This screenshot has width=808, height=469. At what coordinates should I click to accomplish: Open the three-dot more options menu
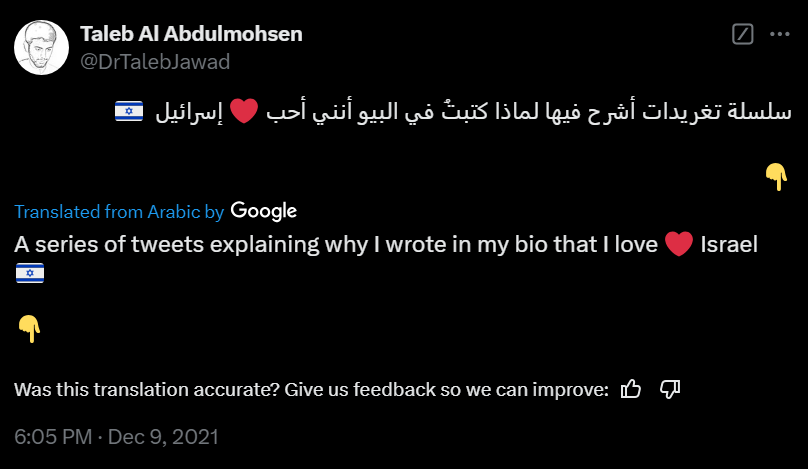coord(779,35)
